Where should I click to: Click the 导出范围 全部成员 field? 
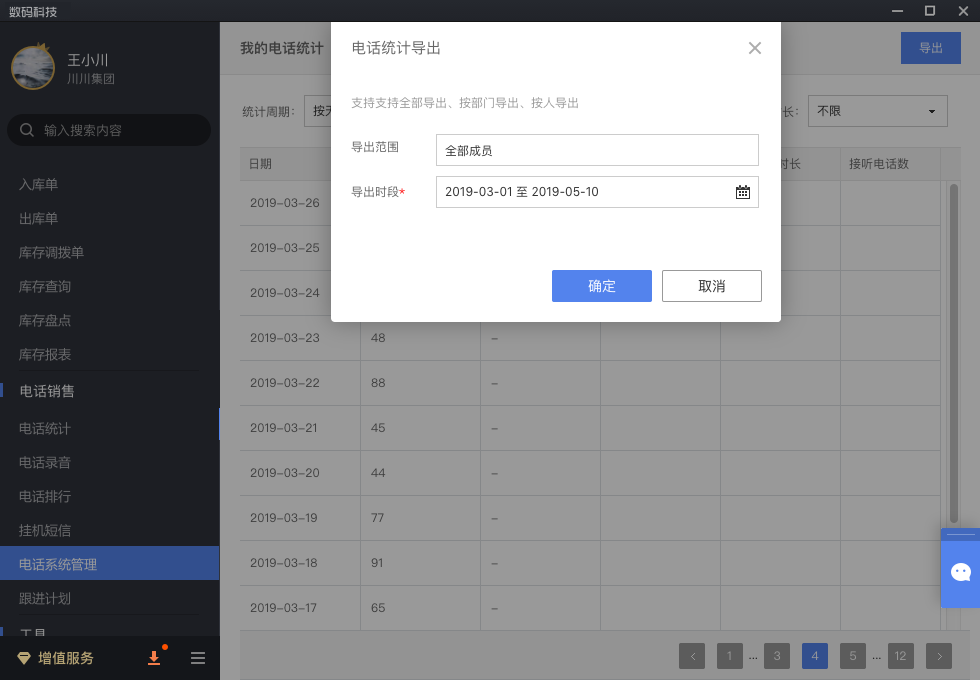(x=597, y=150)
